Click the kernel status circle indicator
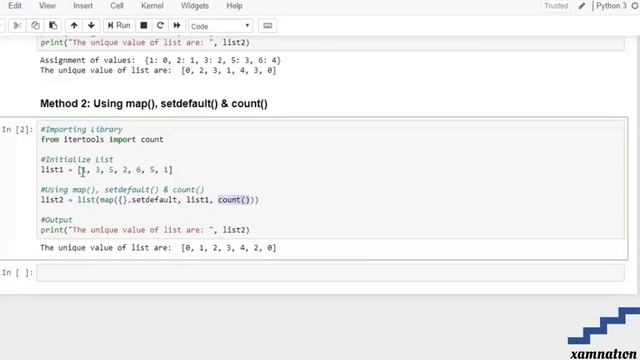 (x=635, y=6)
